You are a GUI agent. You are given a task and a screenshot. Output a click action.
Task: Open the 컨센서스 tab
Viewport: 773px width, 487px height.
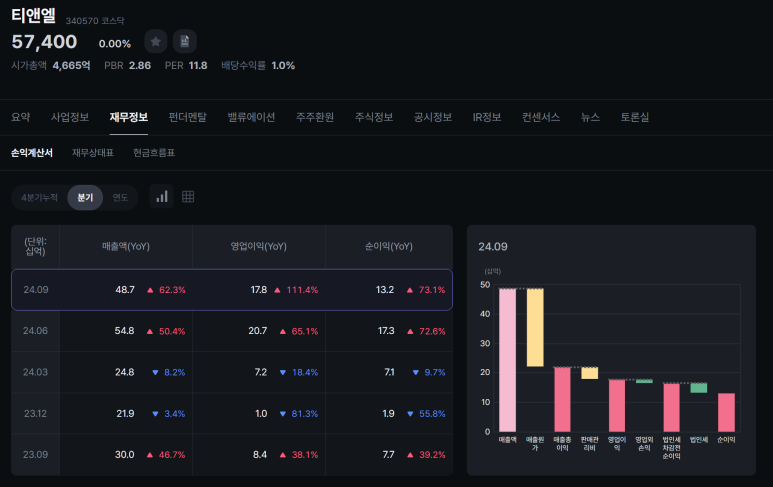point(541,117)
